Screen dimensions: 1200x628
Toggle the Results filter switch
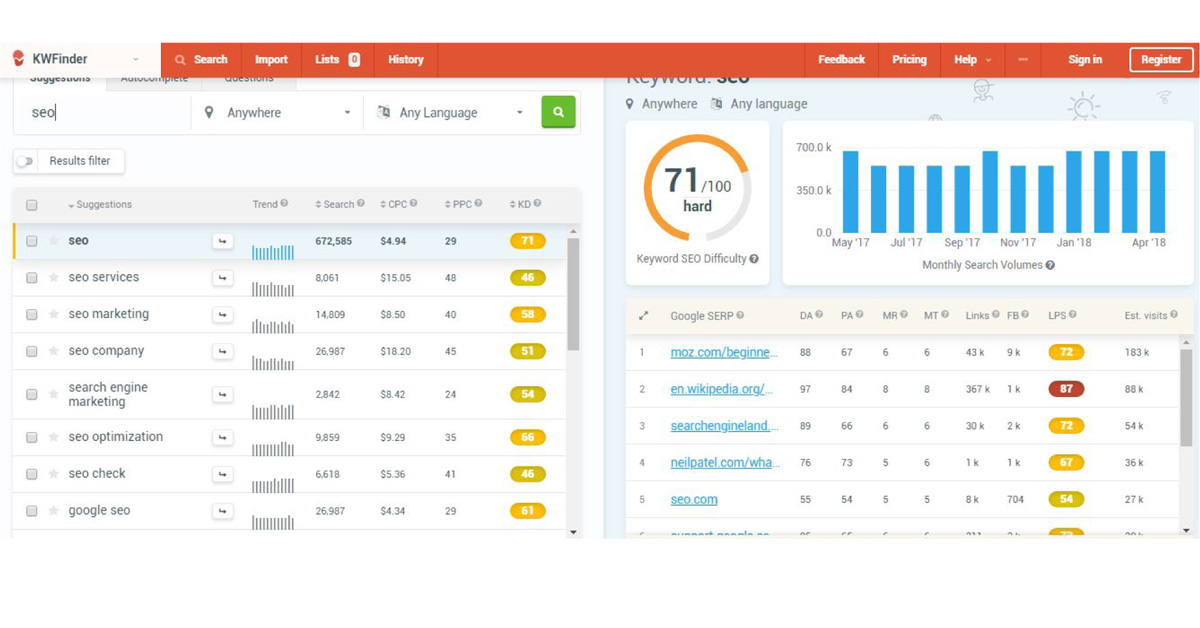(25, 161)
